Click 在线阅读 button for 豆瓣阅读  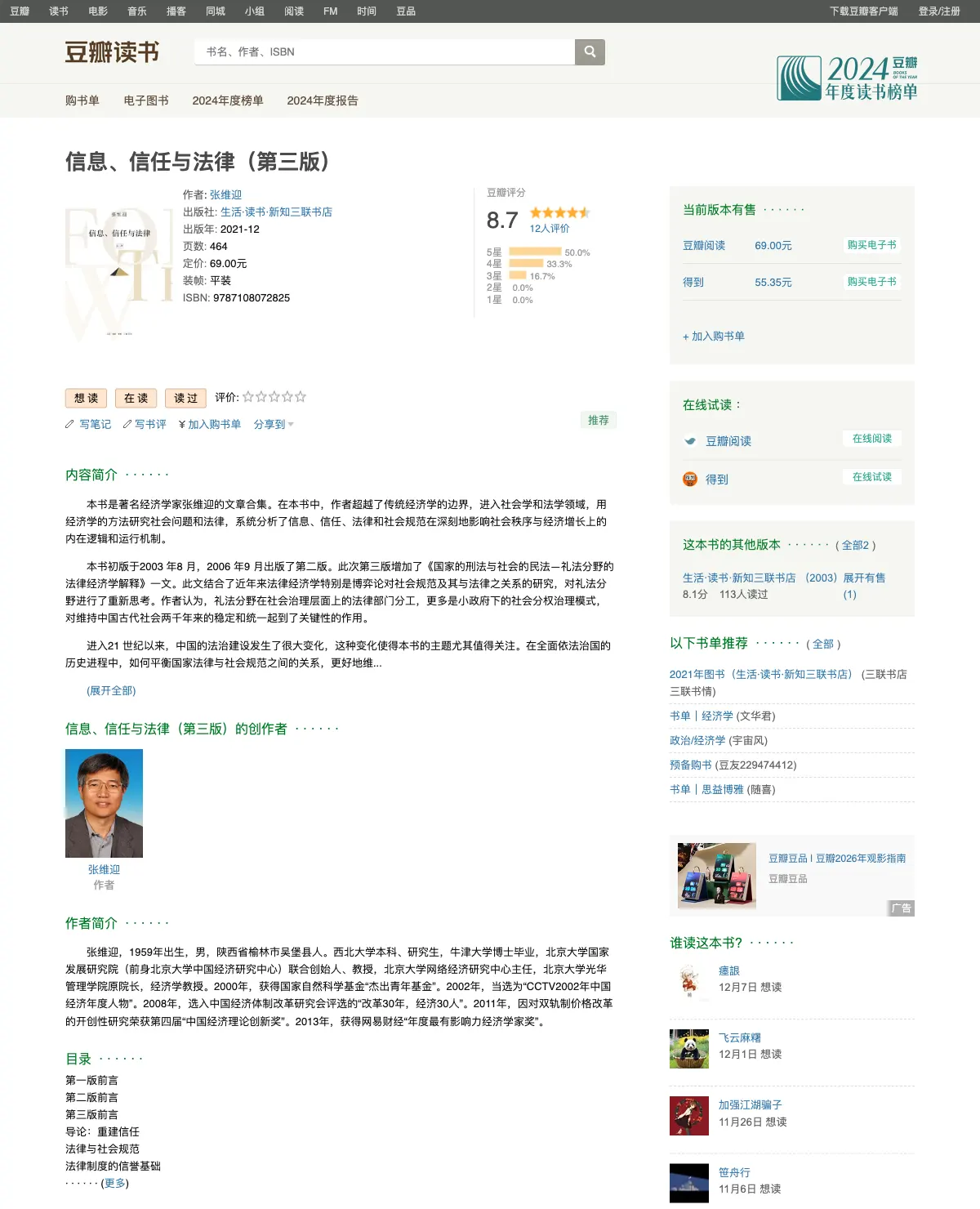871,439
